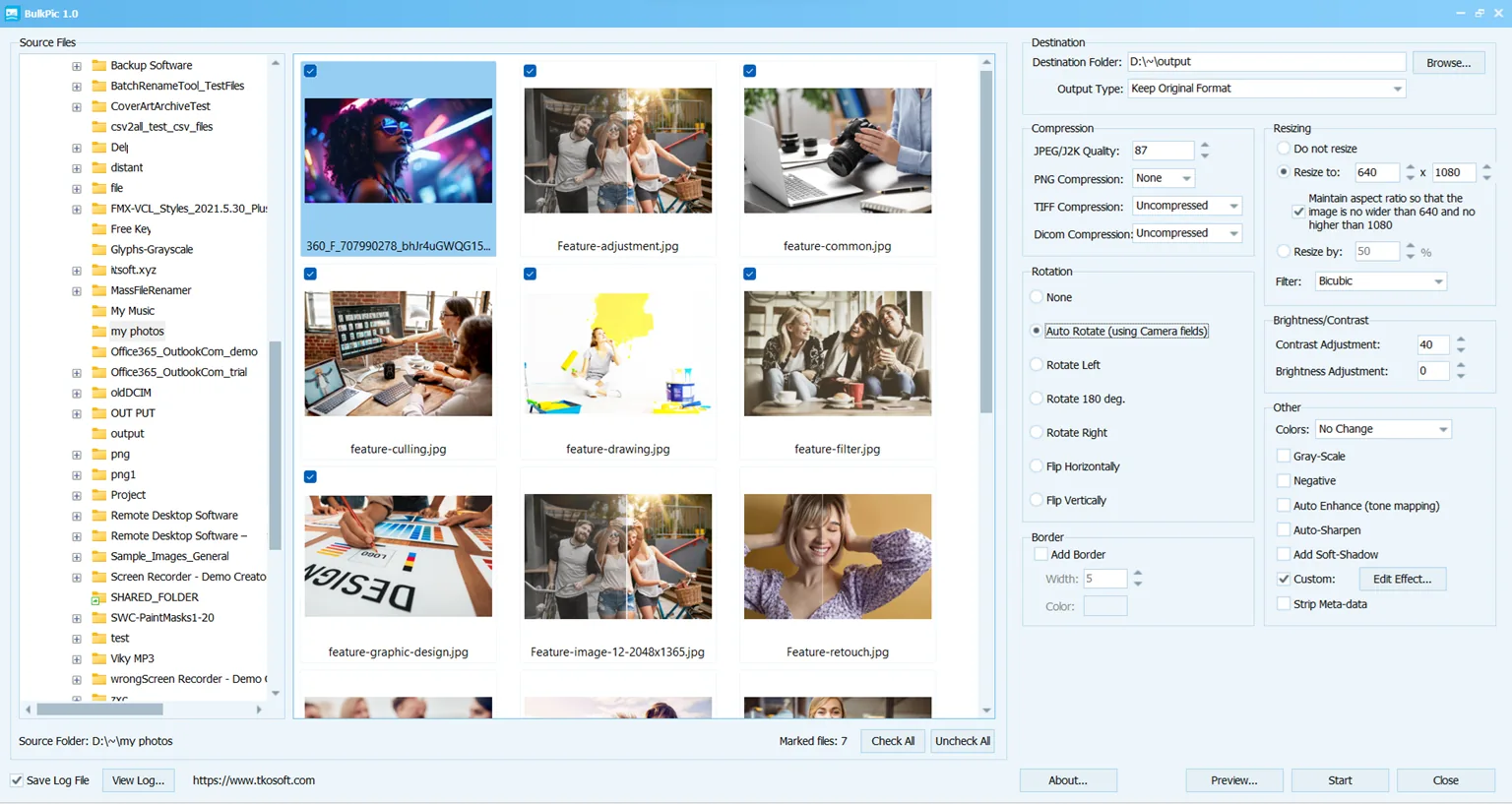1512x804 pixels.
Task: Open the Colors No Change dropdown
Action: [x=1383, y=429]
